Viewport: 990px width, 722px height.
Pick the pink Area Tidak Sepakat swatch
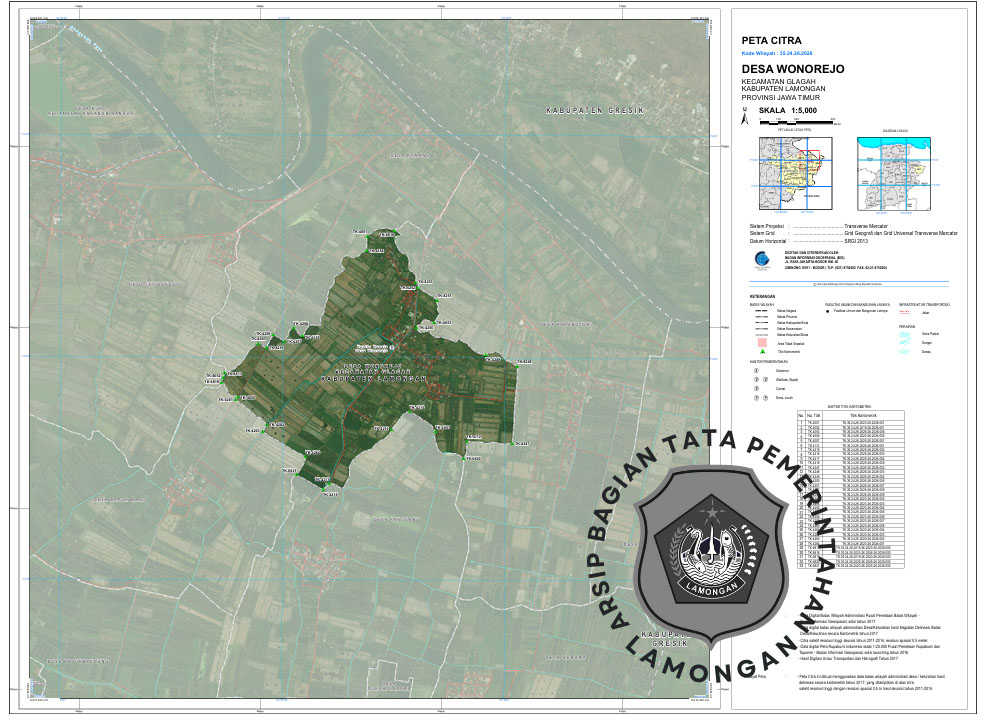tap(762, 342)
